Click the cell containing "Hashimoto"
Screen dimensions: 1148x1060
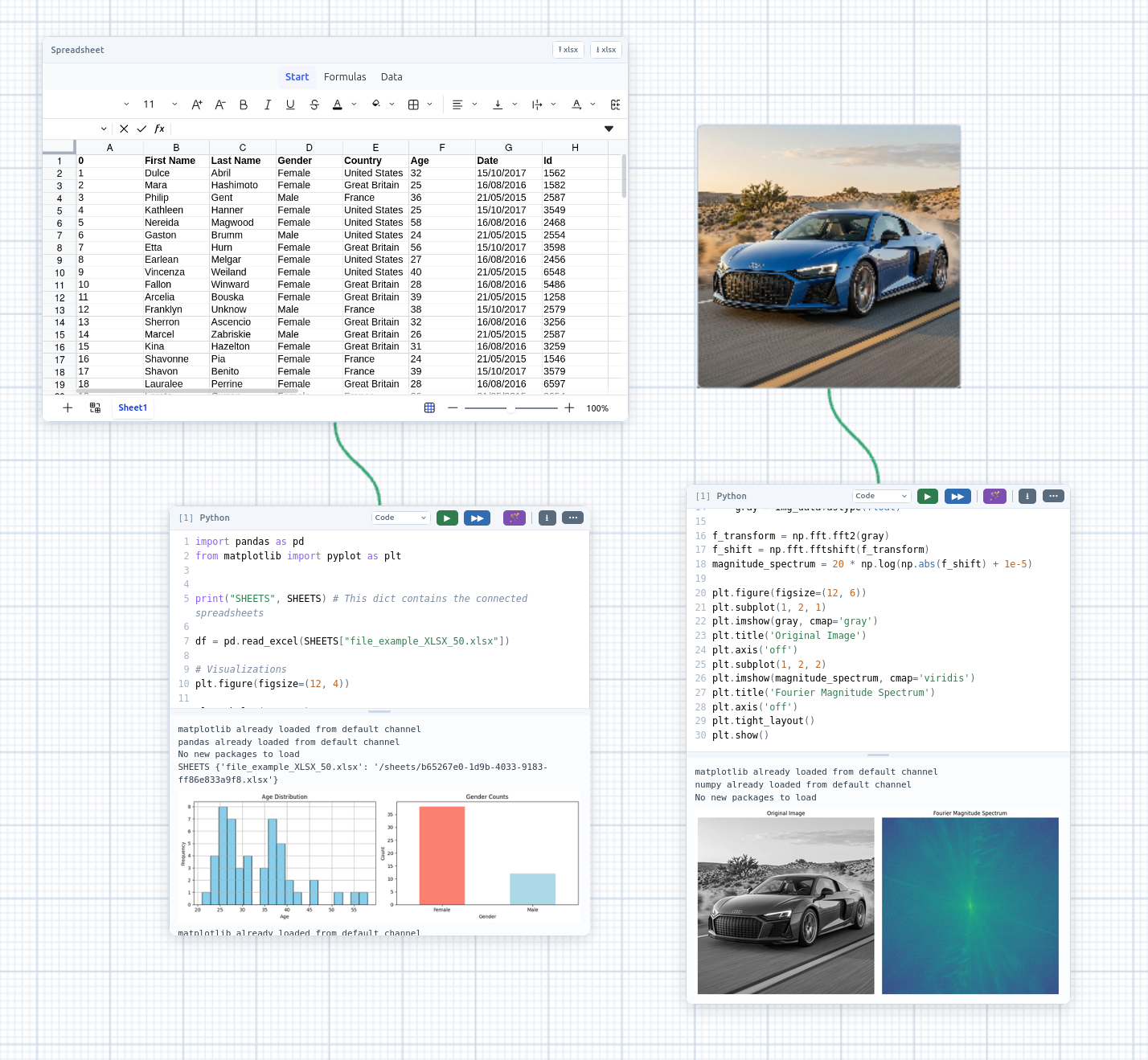(242, 186)
